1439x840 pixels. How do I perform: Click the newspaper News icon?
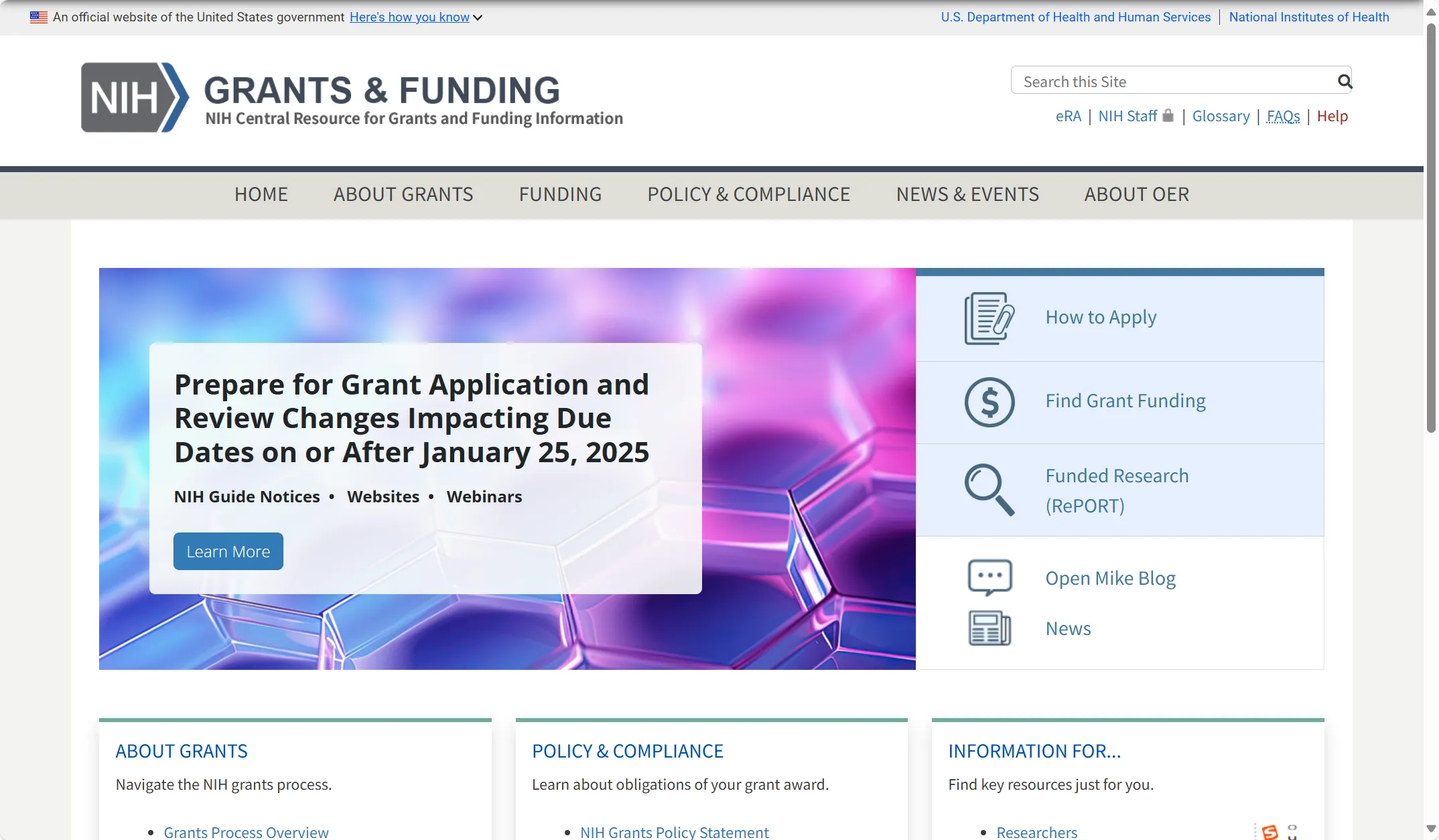point(989,628)
